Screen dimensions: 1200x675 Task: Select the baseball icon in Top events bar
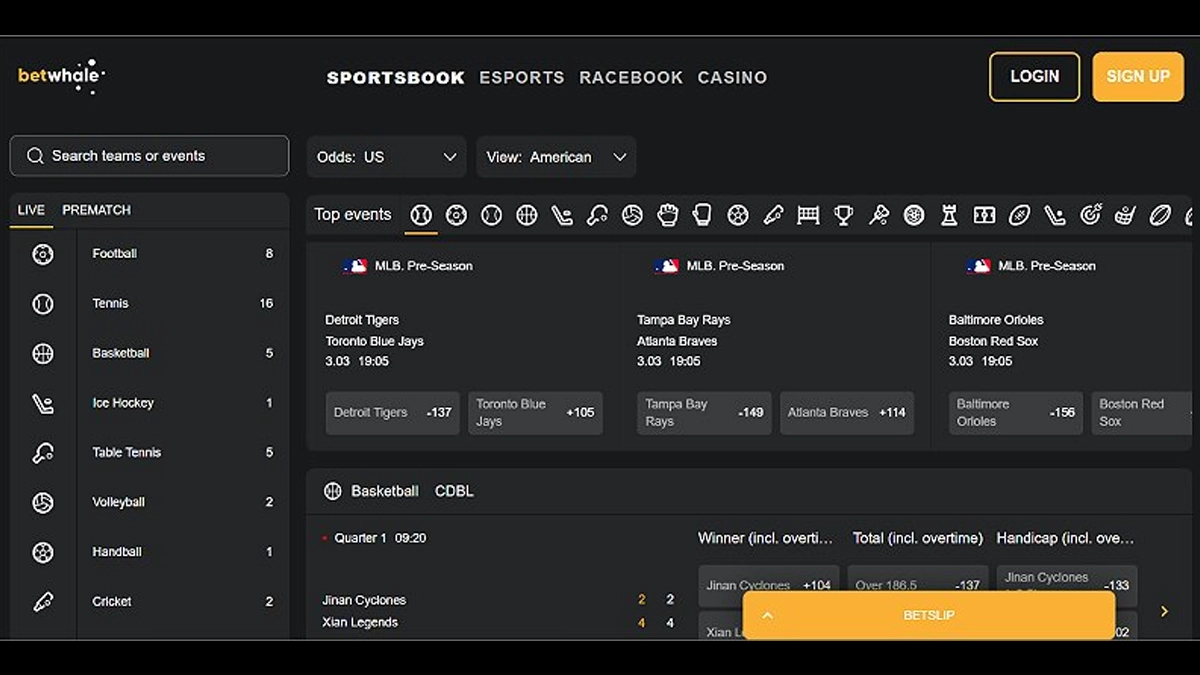421,215
